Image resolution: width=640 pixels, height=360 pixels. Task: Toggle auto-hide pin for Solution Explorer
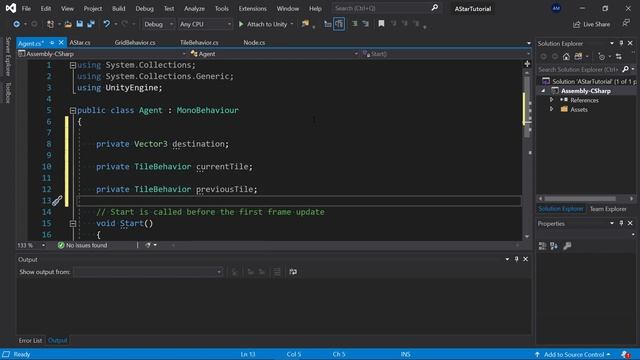(621, 43)
